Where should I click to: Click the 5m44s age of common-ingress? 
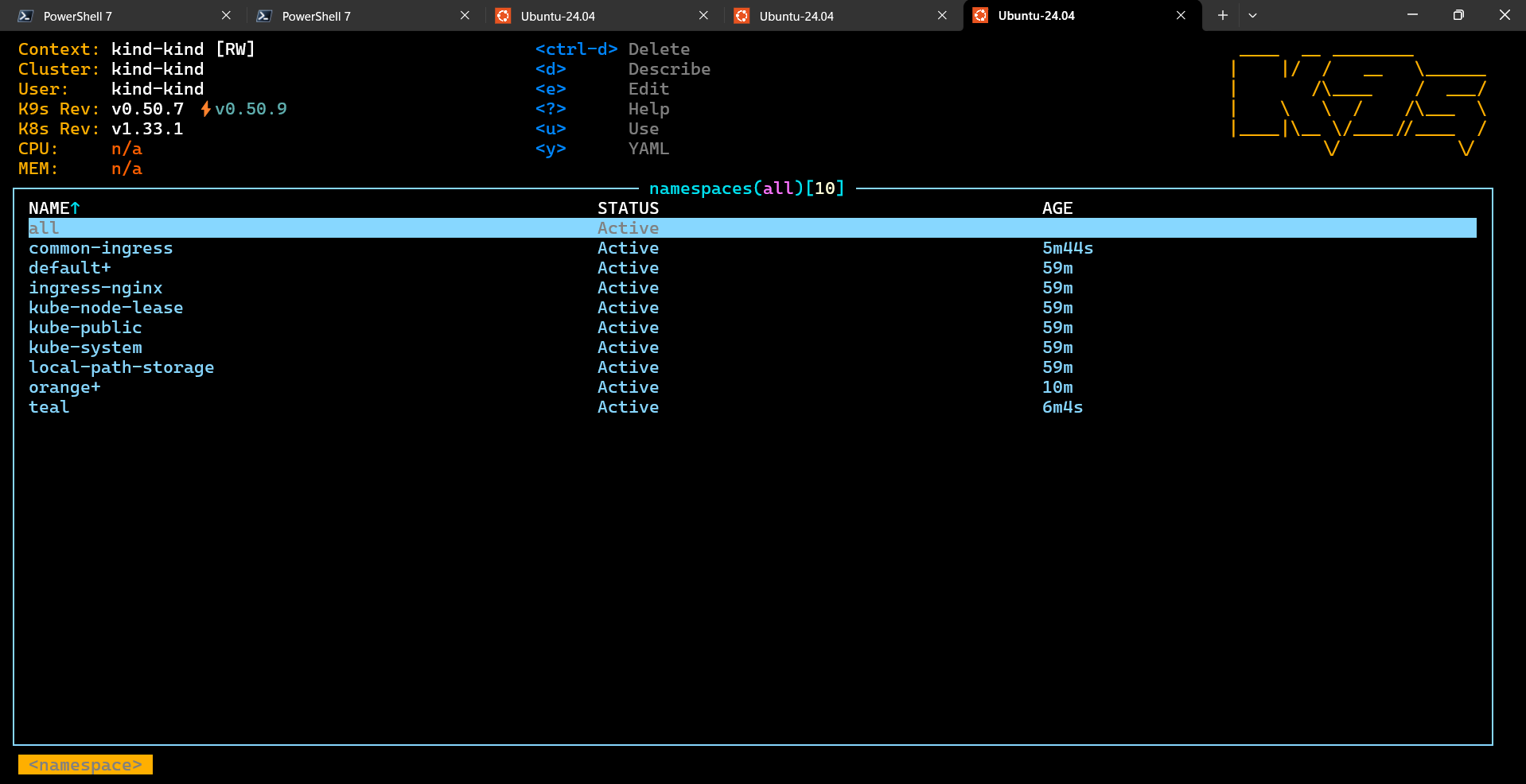point(1068,248)
